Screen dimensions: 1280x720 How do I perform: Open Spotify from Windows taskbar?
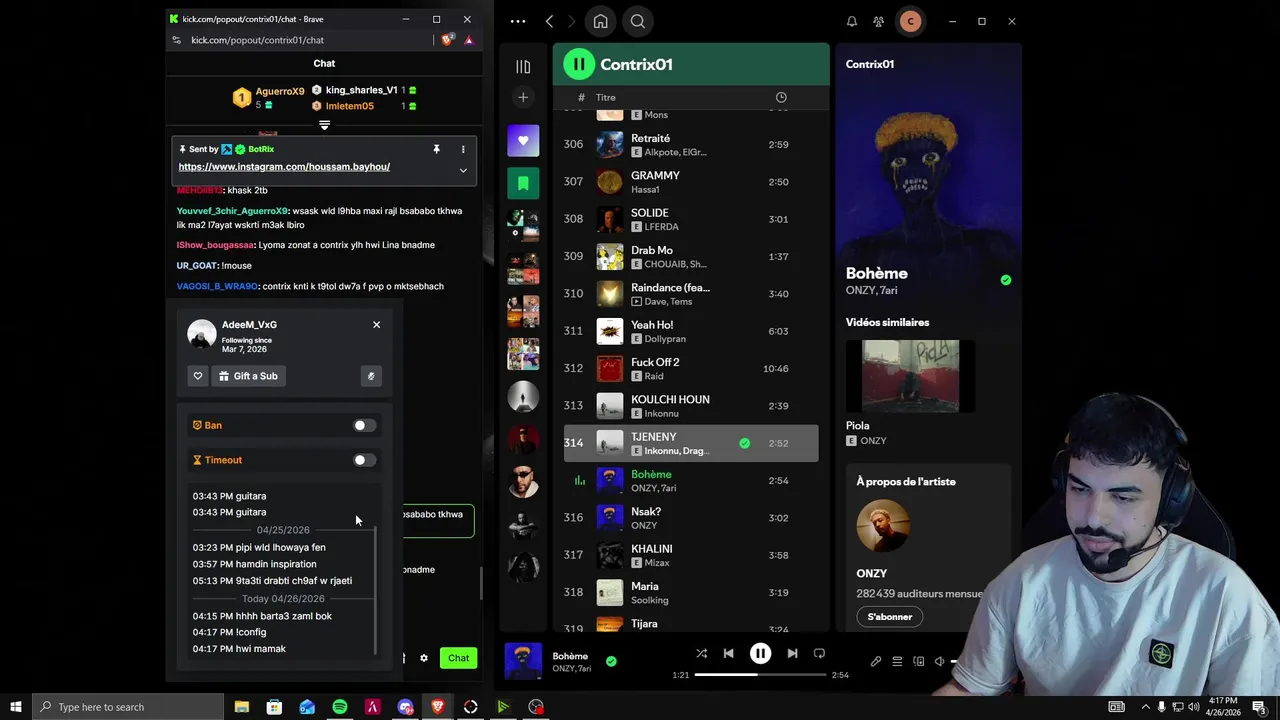pos(340,707)
